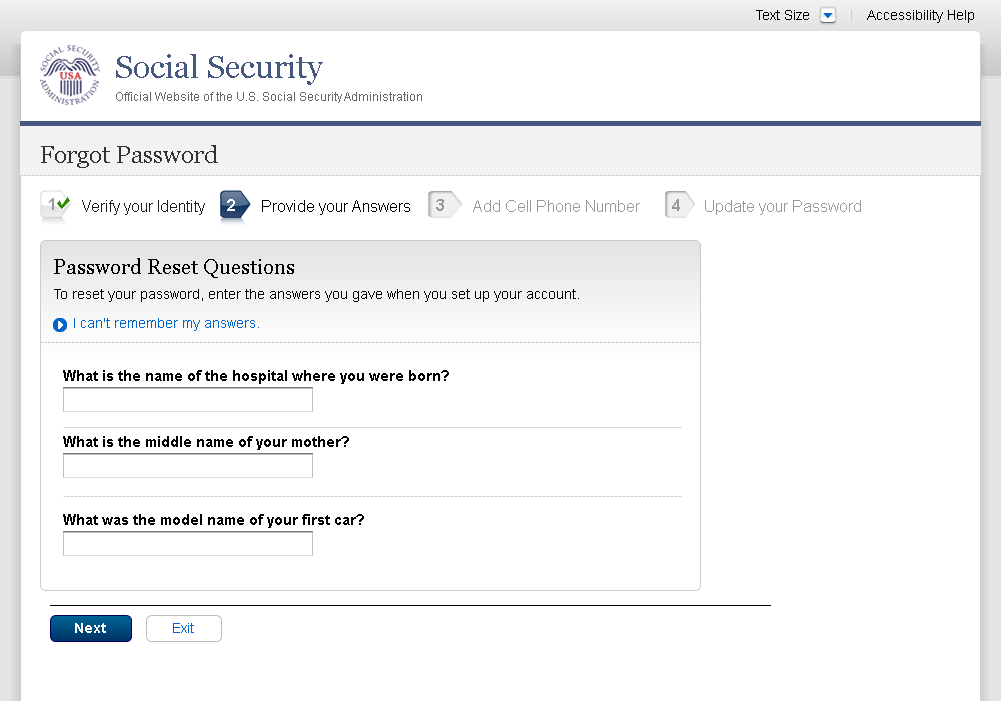Click the blue step 2 number badge
This screenshot has height=702, width=1002.
pyautogui.click(x=232, y=205)
